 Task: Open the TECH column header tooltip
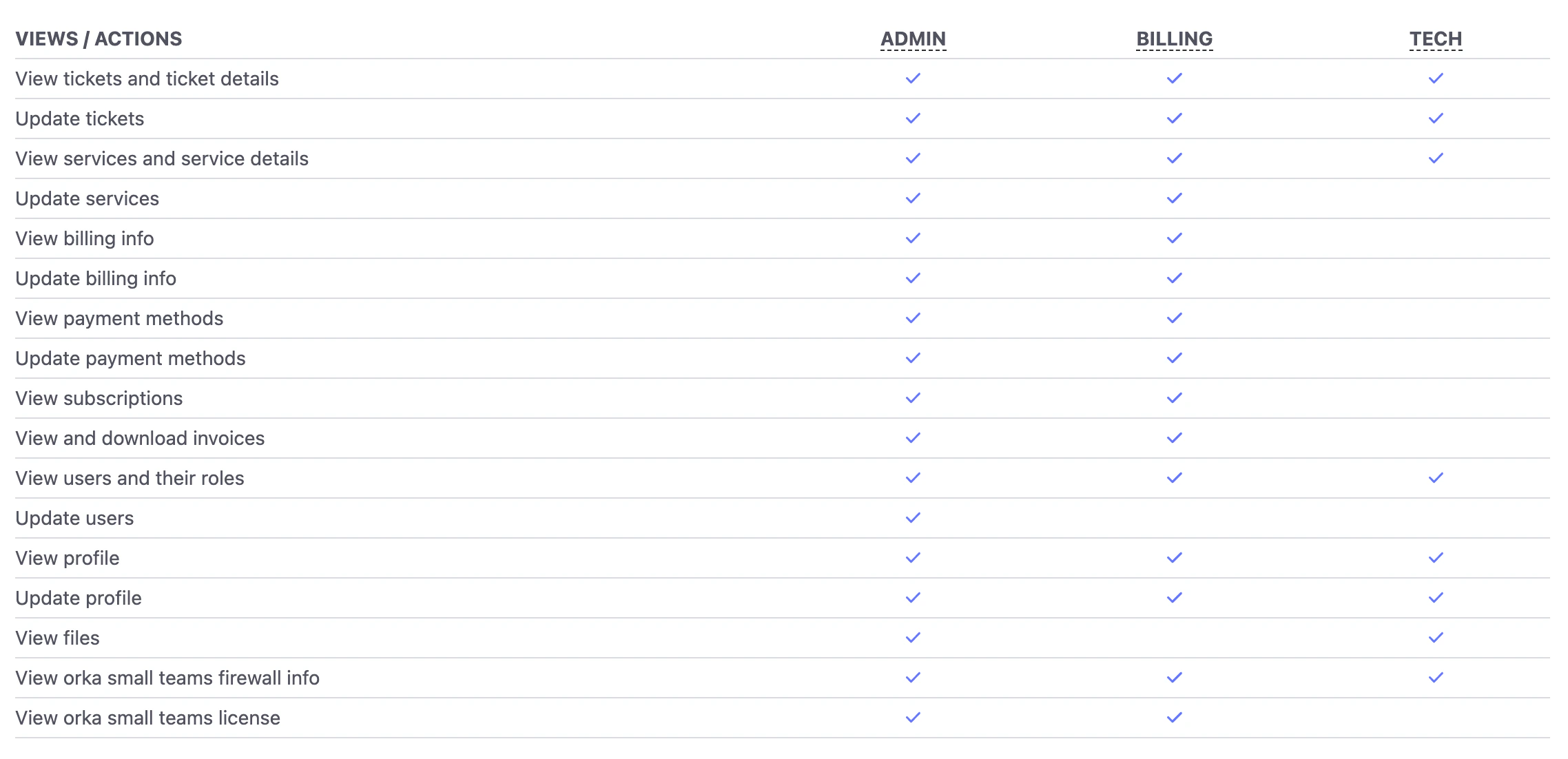click(x=1436, y=39)
